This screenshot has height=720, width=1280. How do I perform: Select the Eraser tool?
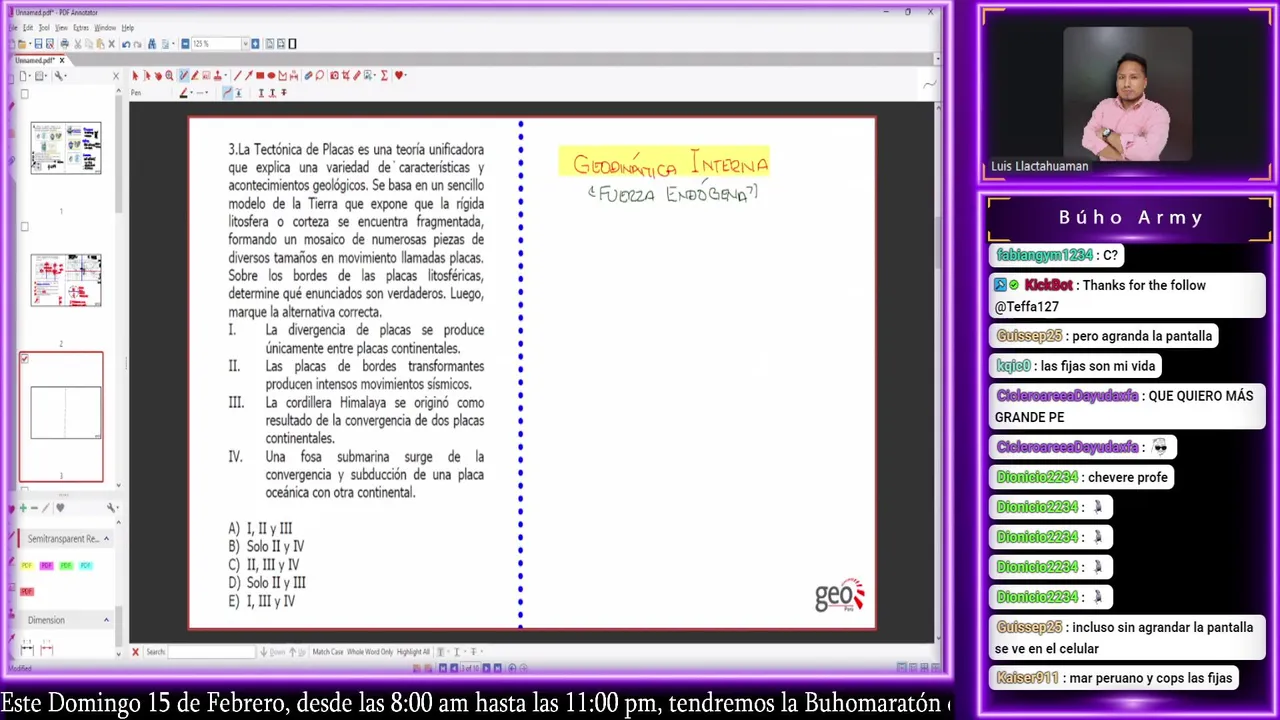tap(308, 76)
